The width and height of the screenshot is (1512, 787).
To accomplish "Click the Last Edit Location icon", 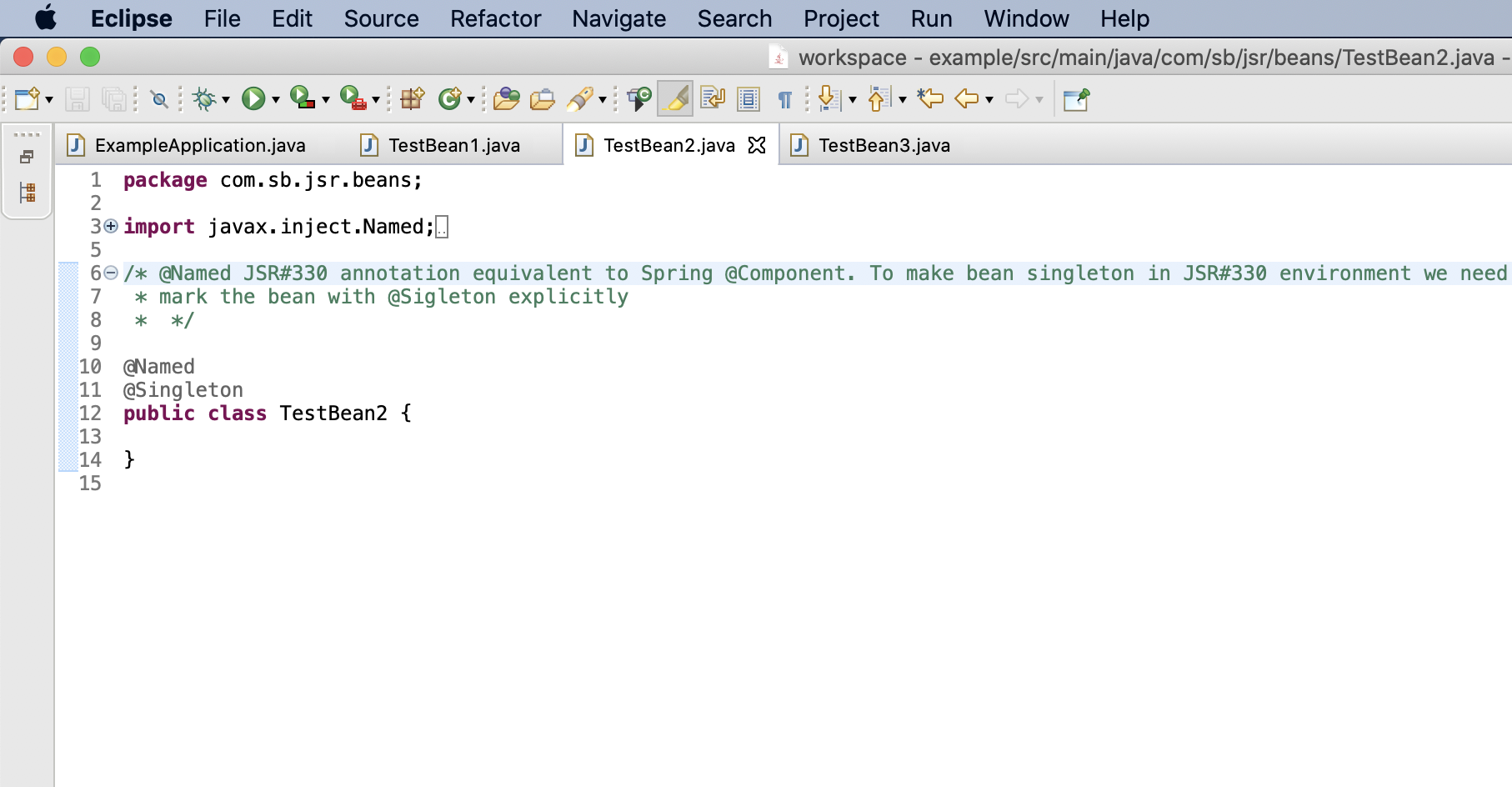I will (x=930, y=99).
